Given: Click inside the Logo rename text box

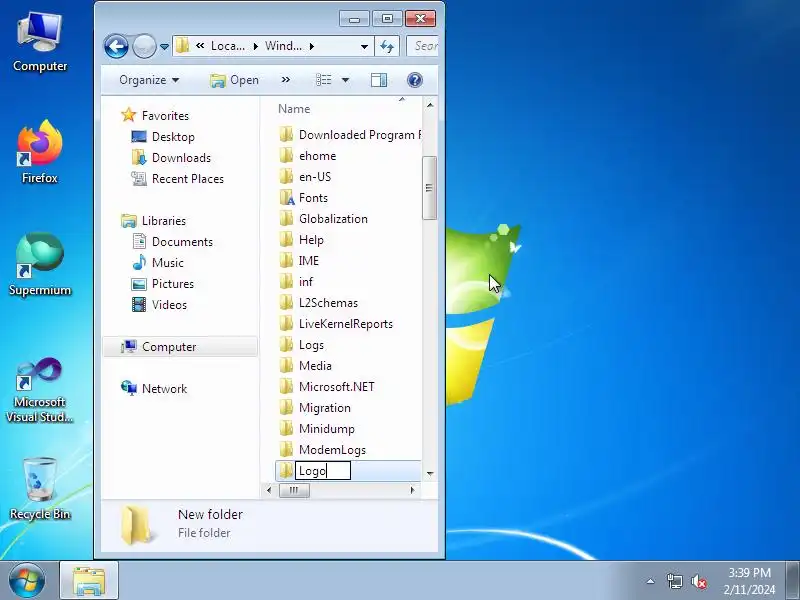Looking at the screenshot, I should point(323,470).
